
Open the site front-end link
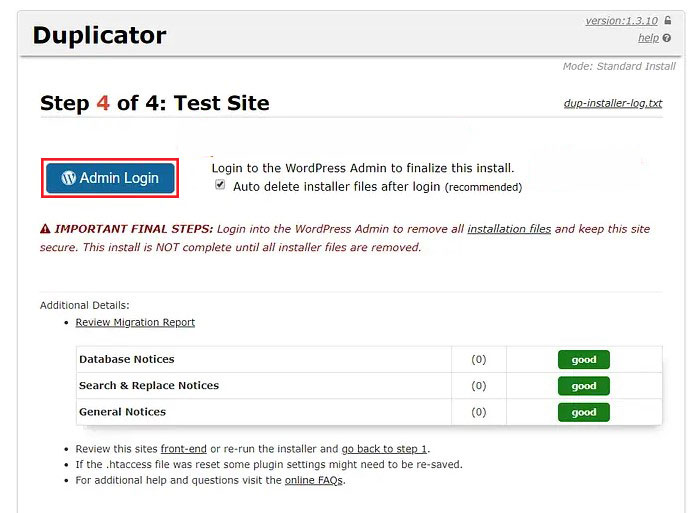[x=184, y=449]
